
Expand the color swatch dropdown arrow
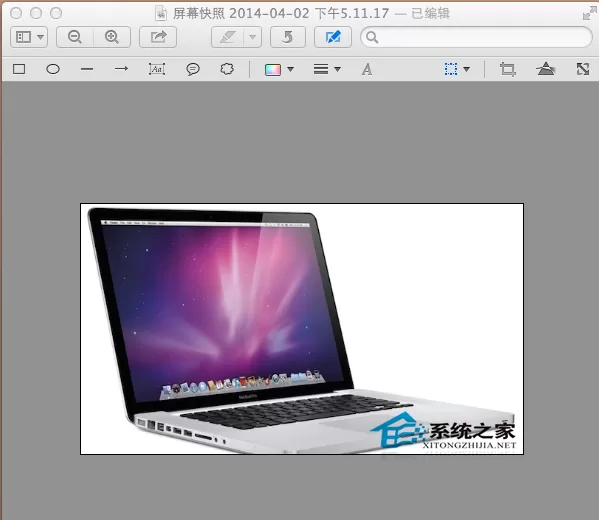pos(290,69)
